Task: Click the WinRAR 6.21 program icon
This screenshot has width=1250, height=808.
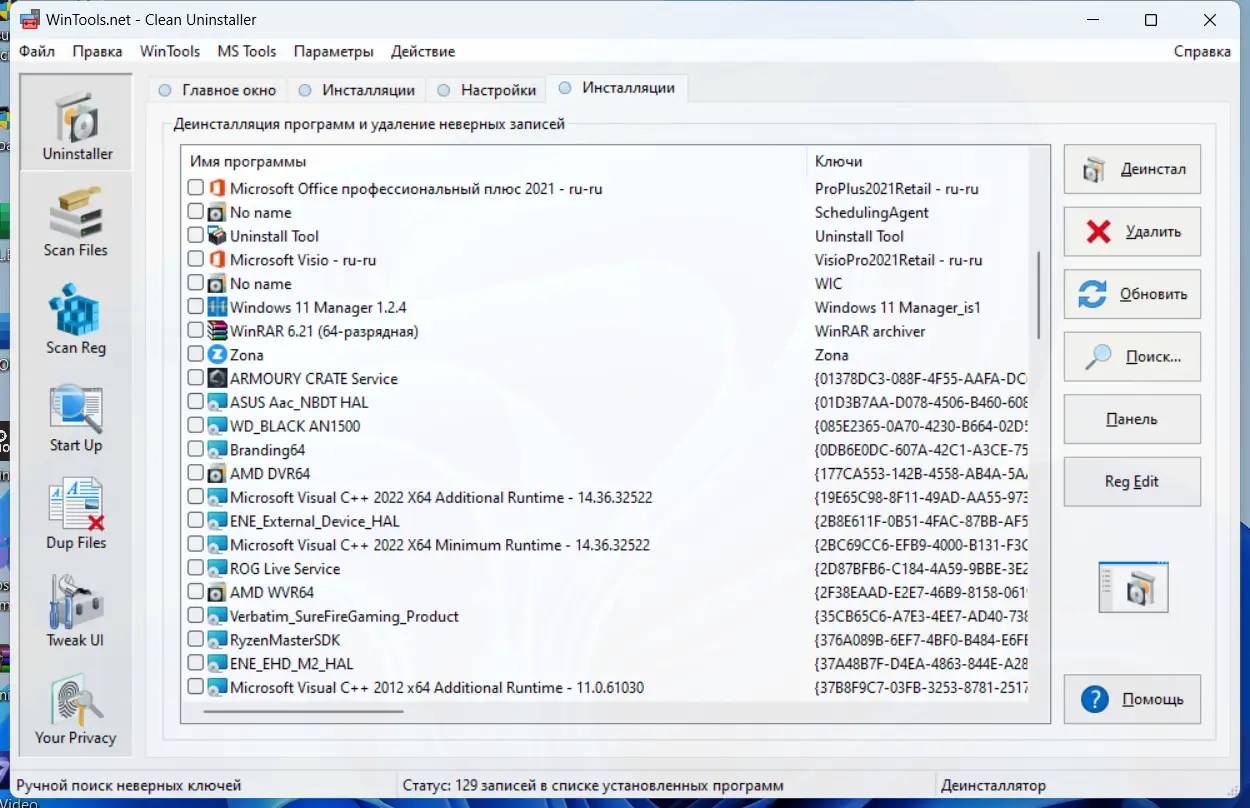Action: (217, 331)
